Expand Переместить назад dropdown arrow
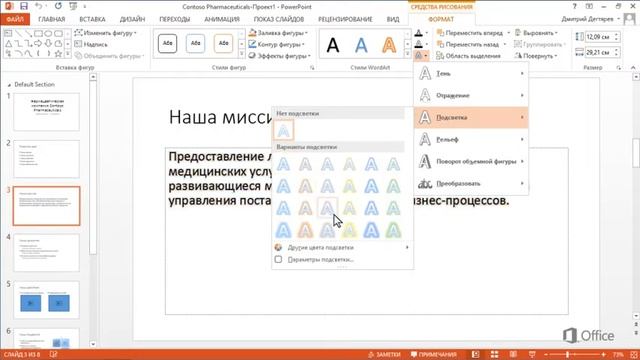640x360 pixels. (505, 44)
